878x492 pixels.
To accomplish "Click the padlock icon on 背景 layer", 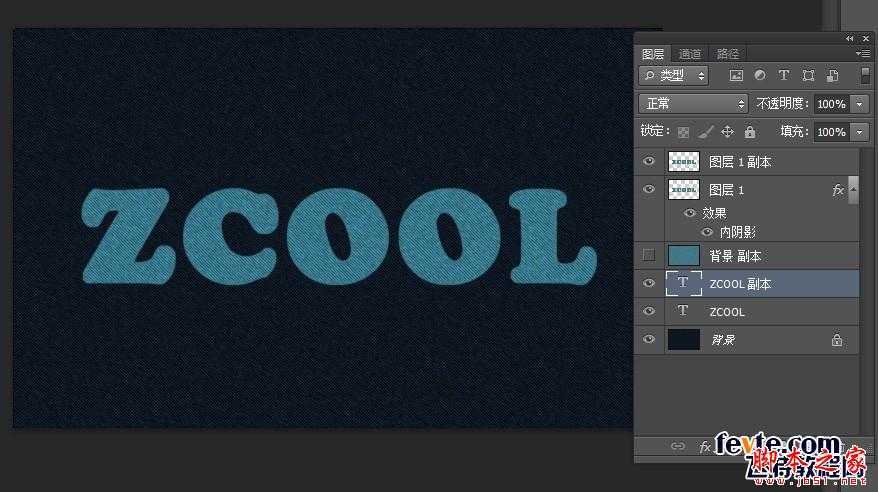I will tap(837, 340).
